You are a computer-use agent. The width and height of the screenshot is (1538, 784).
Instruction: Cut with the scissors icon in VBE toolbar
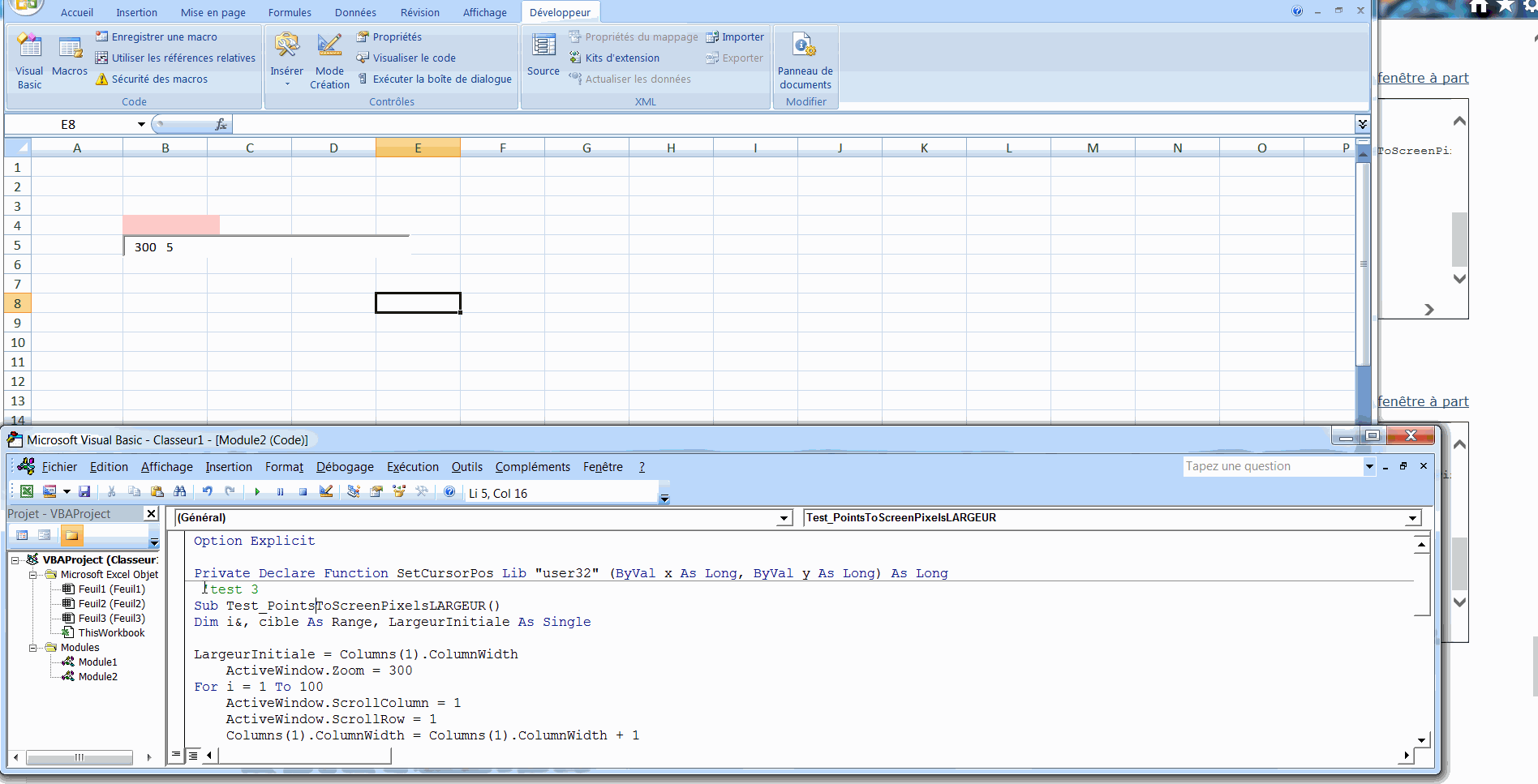click(112, 491)
